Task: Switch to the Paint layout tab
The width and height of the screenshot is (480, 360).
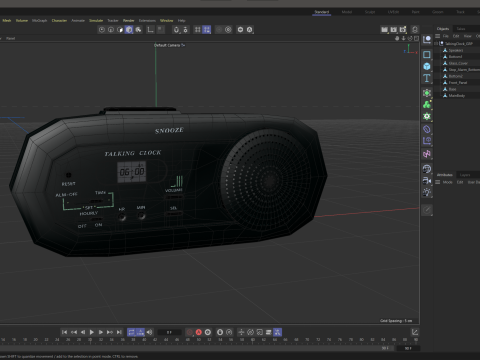Action: point(415,12)
